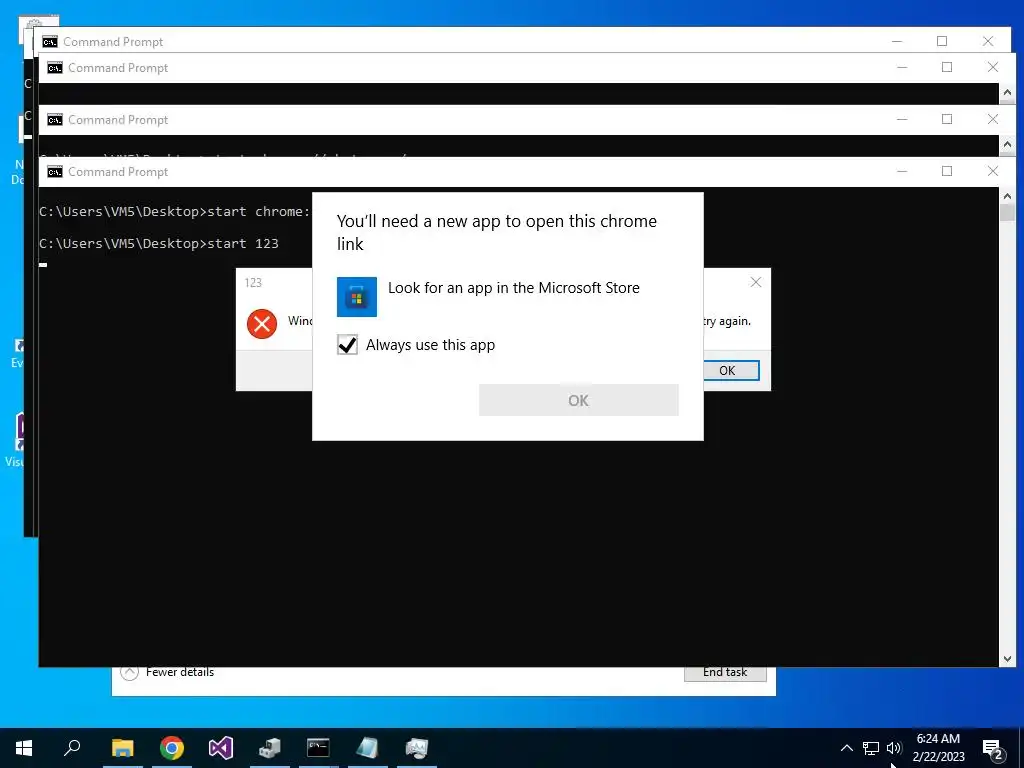Screen dimensions: 1024x768
Task: Click OK in the 123 error dialog
Action: 731,370
